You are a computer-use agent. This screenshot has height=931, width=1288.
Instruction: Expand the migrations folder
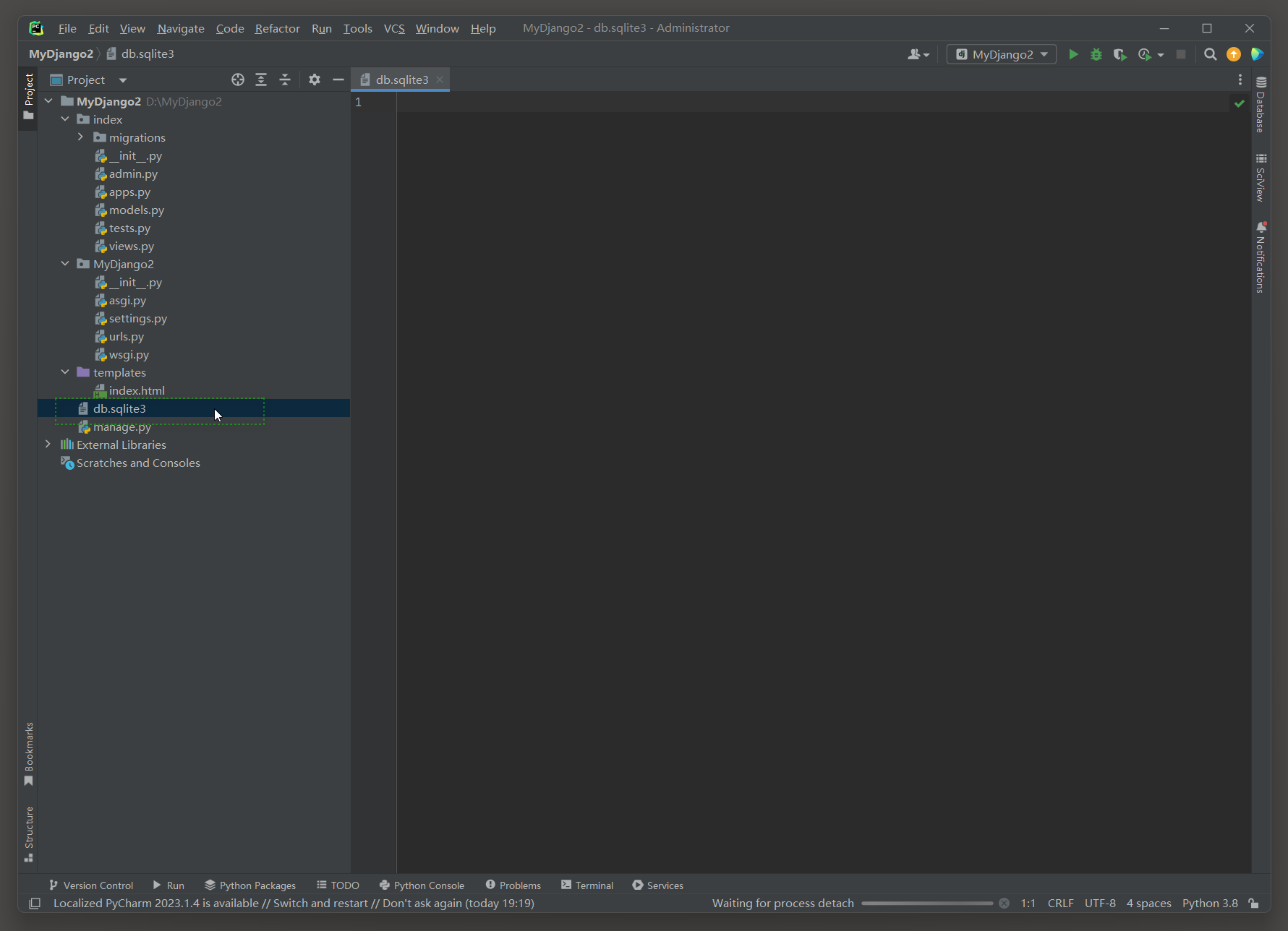80,137
